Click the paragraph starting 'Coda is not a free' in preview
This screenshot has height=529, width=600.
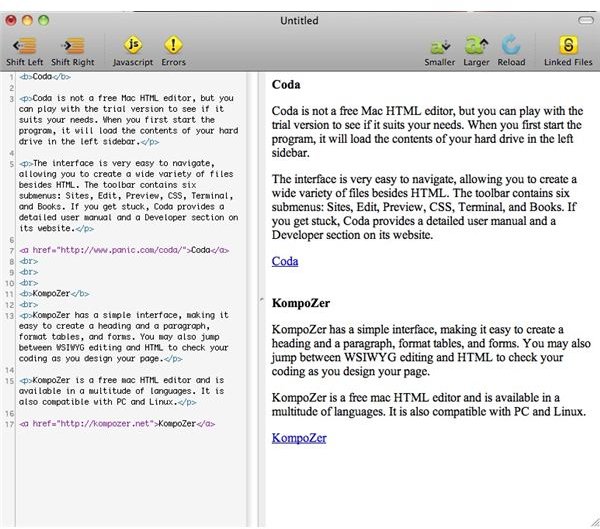click(x=427, y=132)
